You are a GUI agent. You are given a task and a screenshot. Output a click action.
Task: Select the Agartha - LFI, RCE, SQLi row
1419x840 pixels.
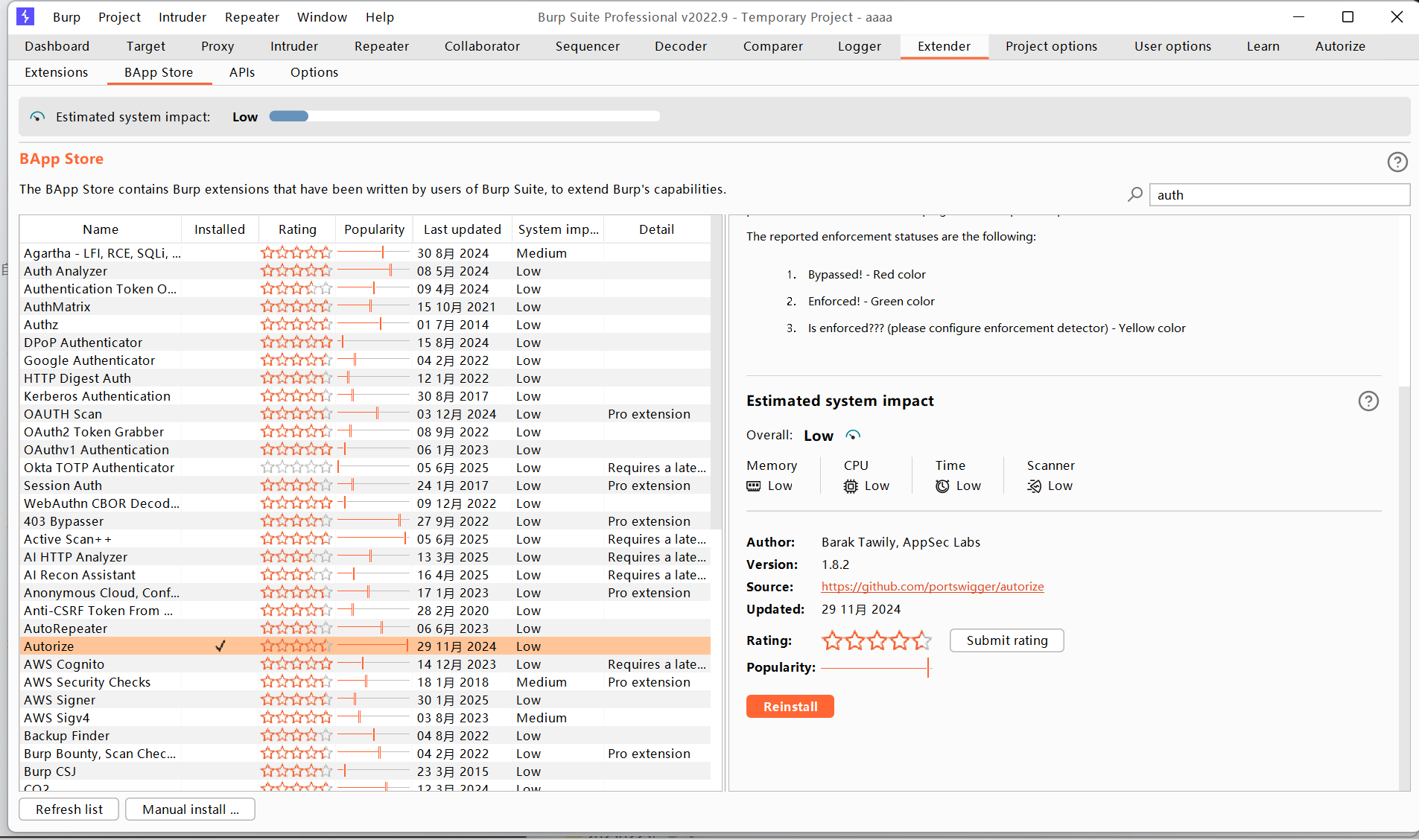365,253
